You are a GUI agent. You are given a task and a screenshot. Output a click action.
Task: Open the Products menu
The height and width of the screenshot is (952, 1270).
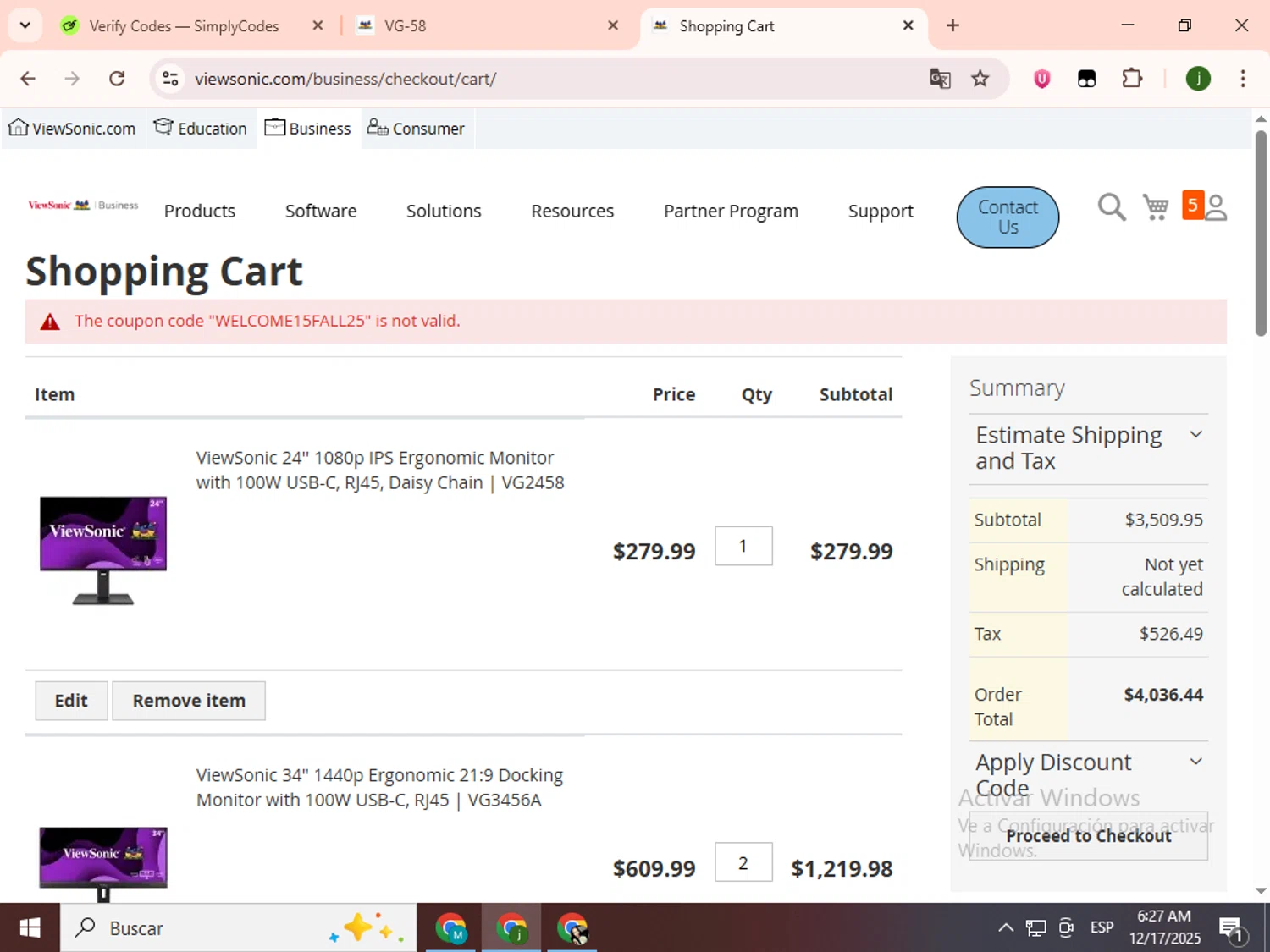[200, 211]
